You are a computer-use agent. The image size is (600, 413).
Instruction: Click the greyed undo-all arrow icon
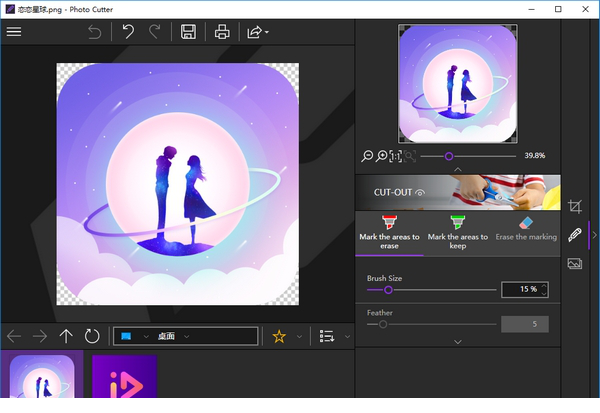click(95, 32)
